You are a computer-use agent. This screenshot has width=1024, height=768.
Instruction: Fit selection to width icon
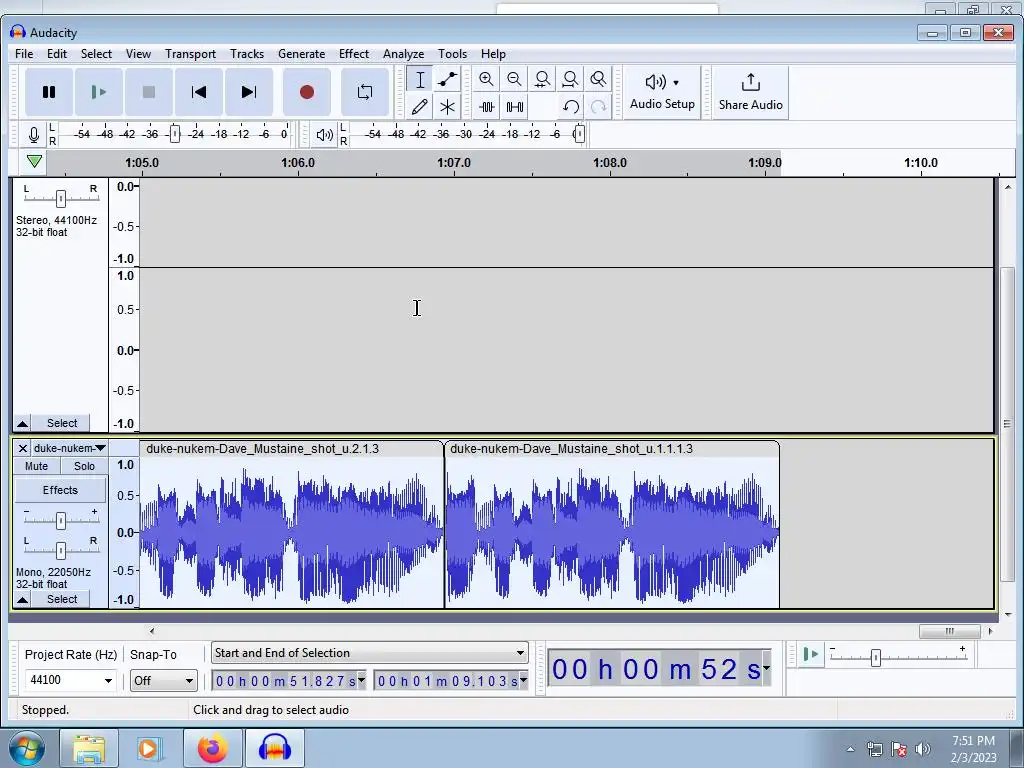pyautogui.click(x=542, y=80)
